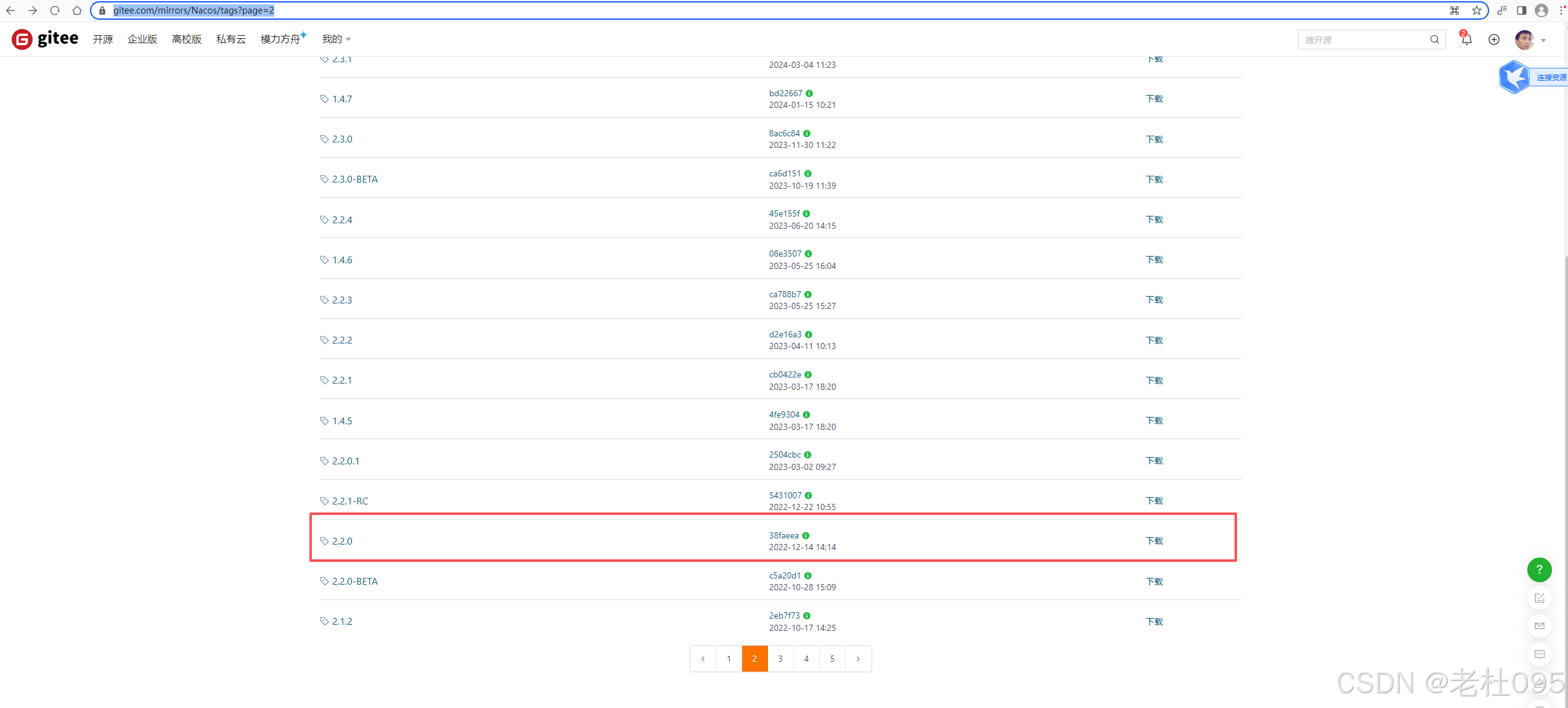Click the blue bird floating widget
The width and height of the screenshot is (1568, 708).
[x=1514, y=77]
